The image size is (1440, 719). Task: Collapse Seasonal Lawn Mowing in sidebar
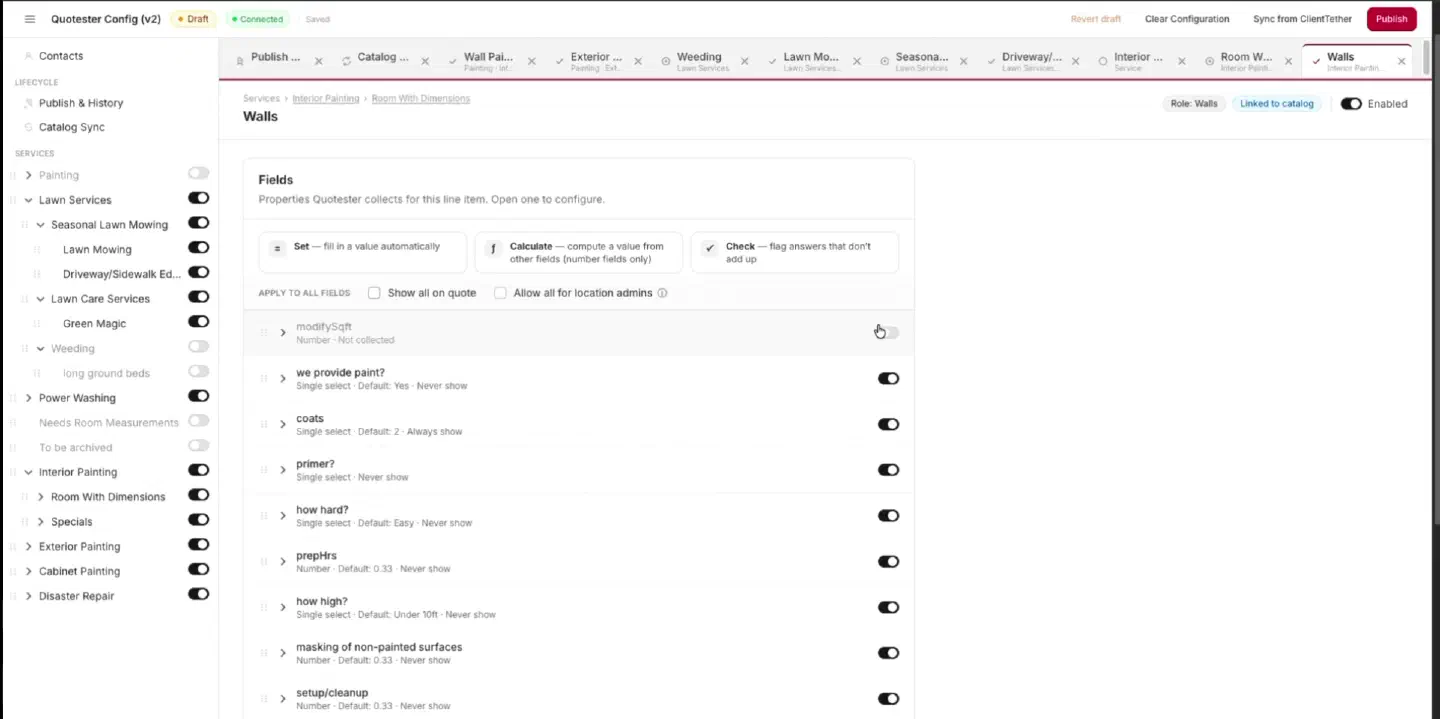[x=40, y=225]
